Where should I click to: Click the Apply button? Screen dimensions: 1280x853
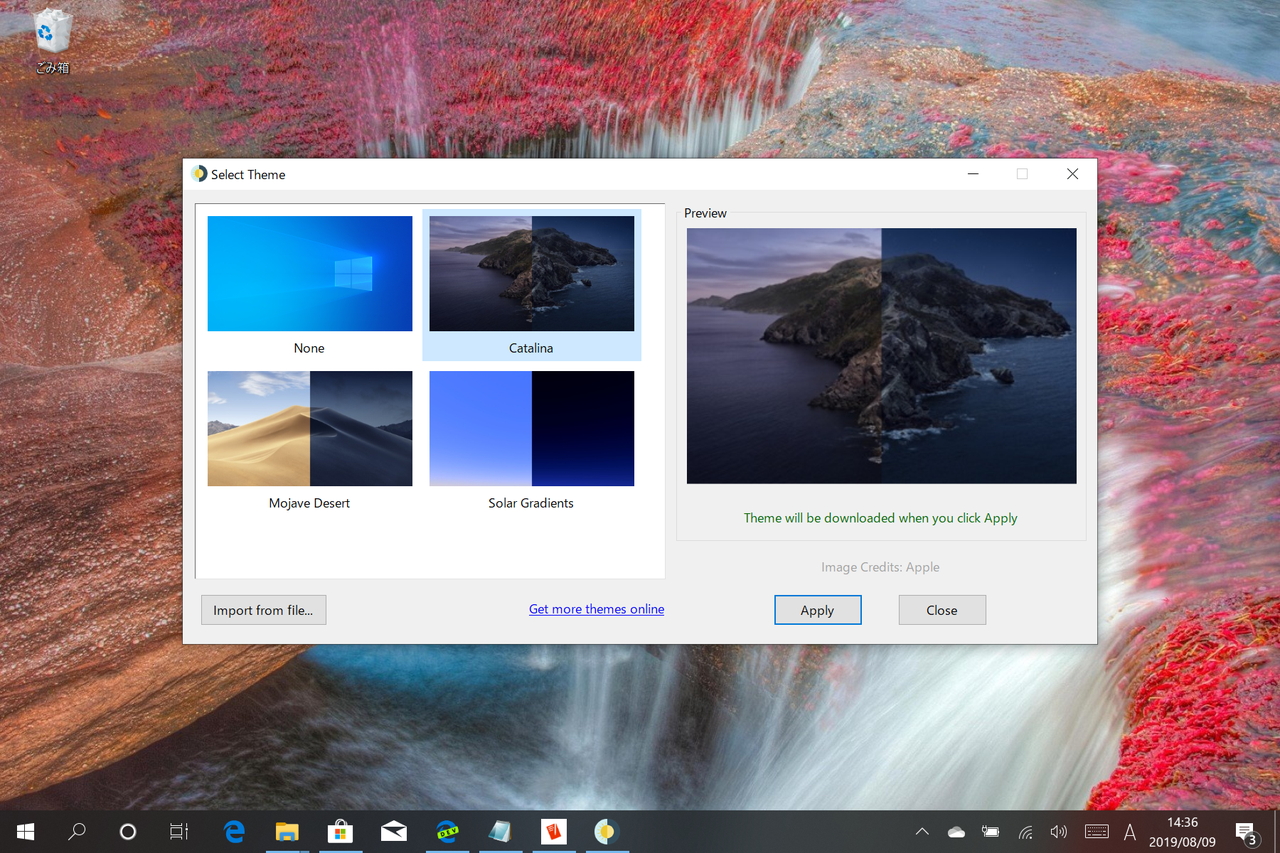point(817,610)
